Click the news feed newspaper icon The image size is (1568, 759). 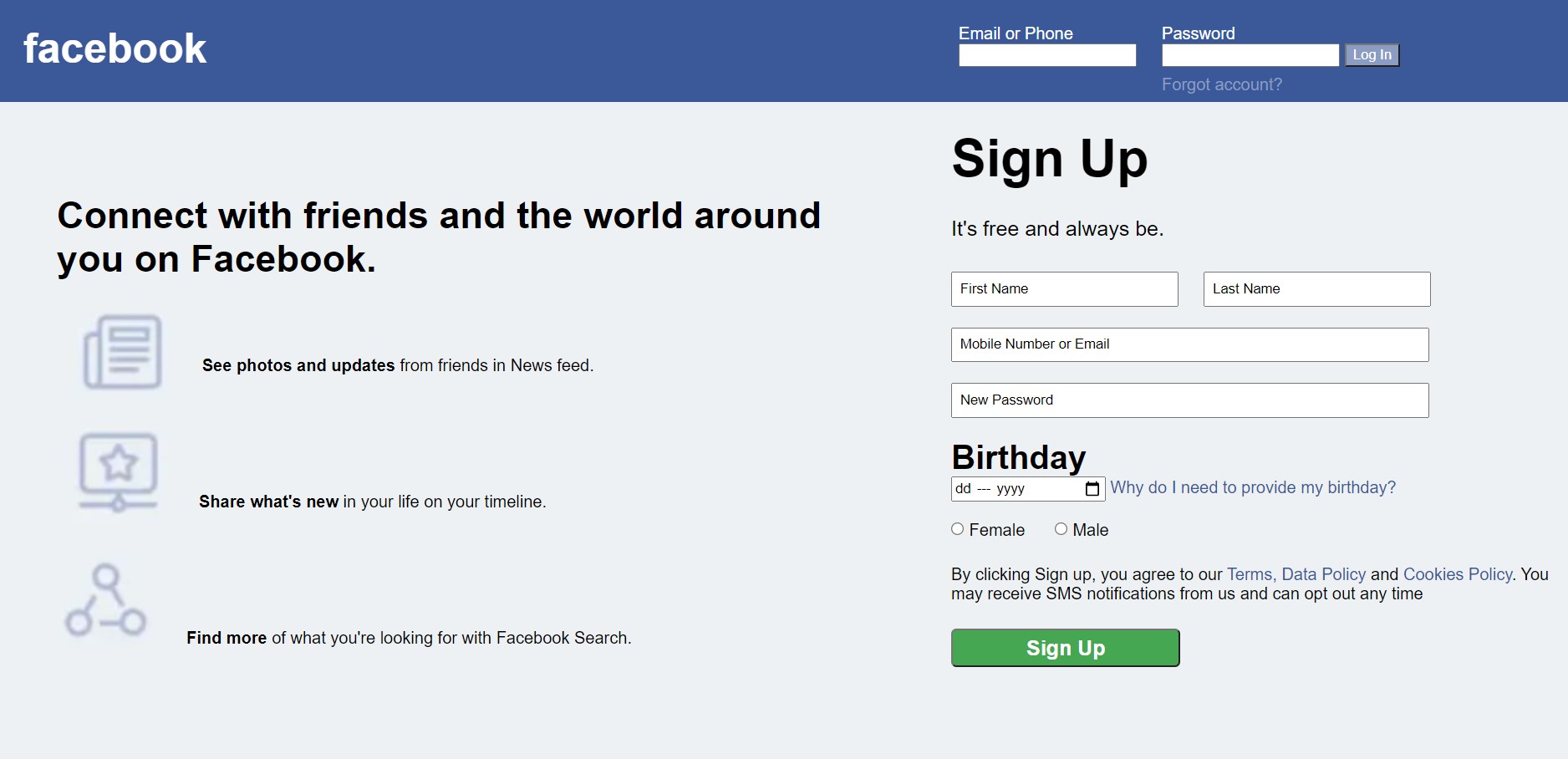123,352
